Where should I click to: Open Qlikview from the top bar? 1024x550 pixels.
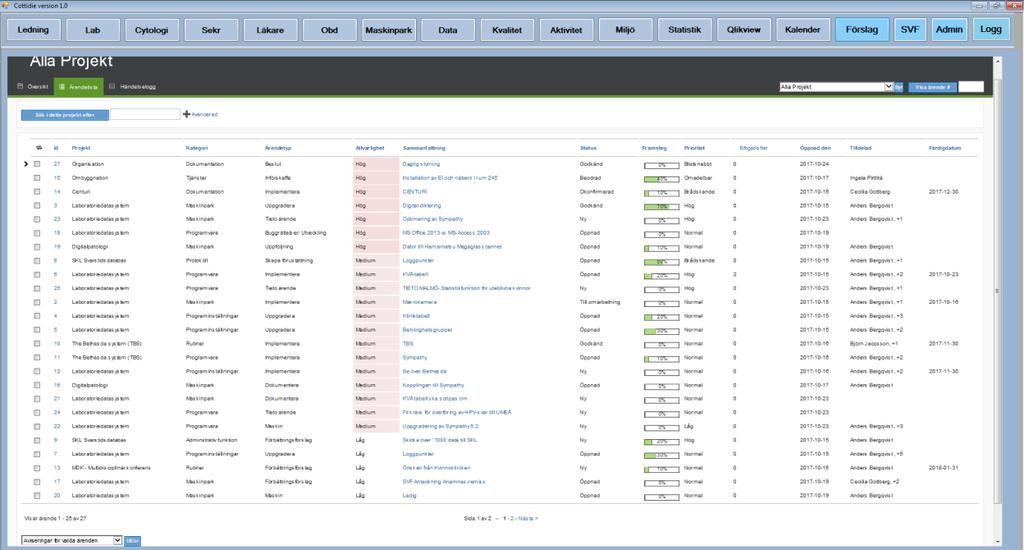tap(744, 30)
